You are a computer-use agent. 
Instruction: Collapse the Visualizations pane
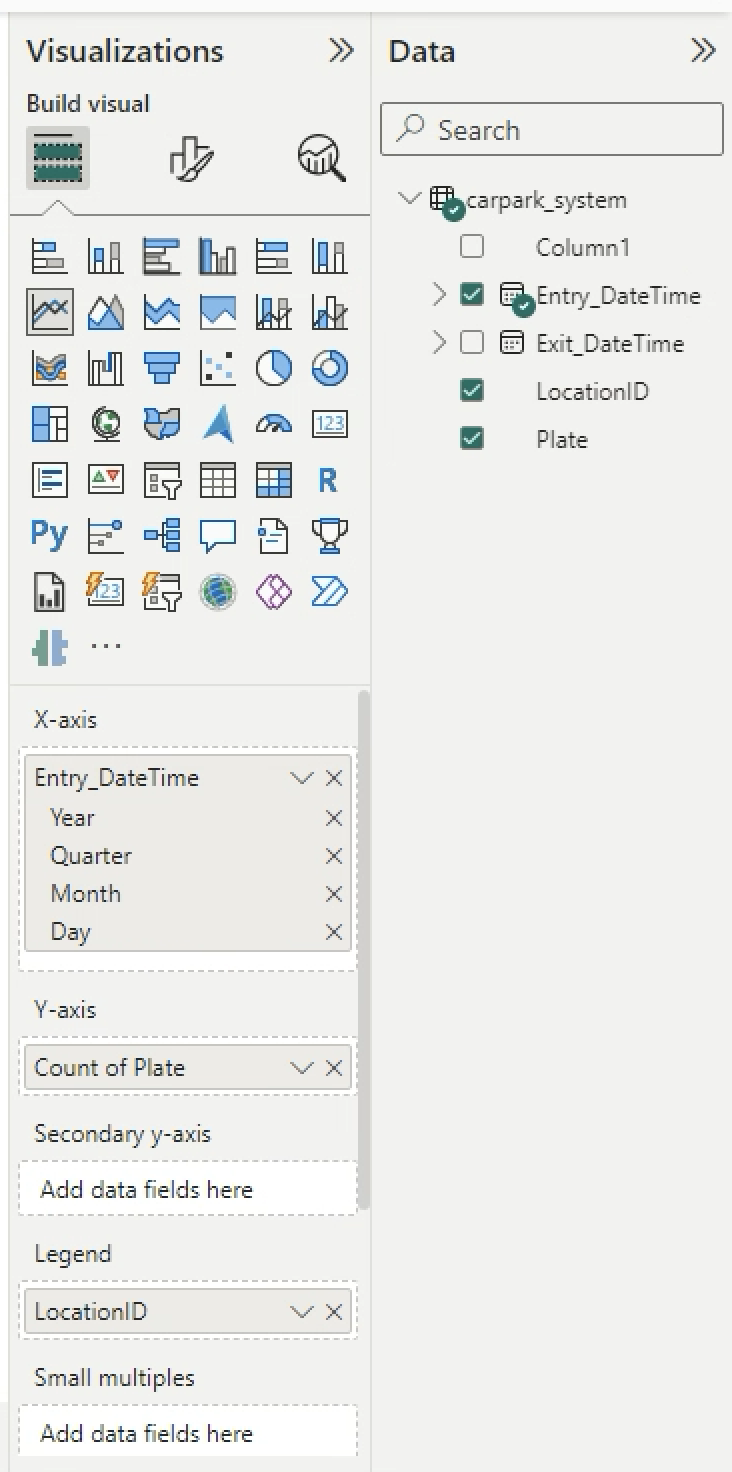click(341, 51)
